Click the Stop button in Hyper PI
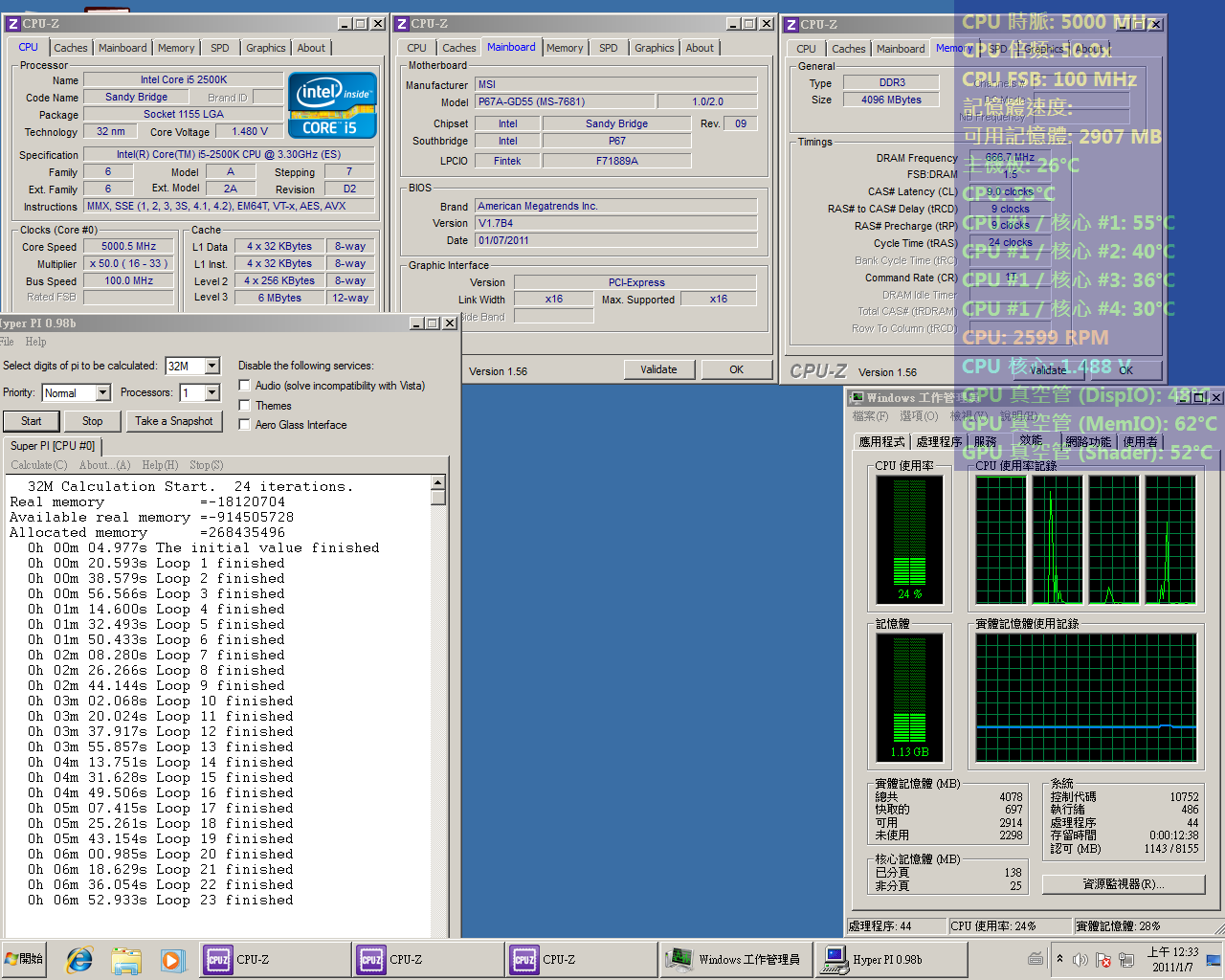 pos(92,421)
